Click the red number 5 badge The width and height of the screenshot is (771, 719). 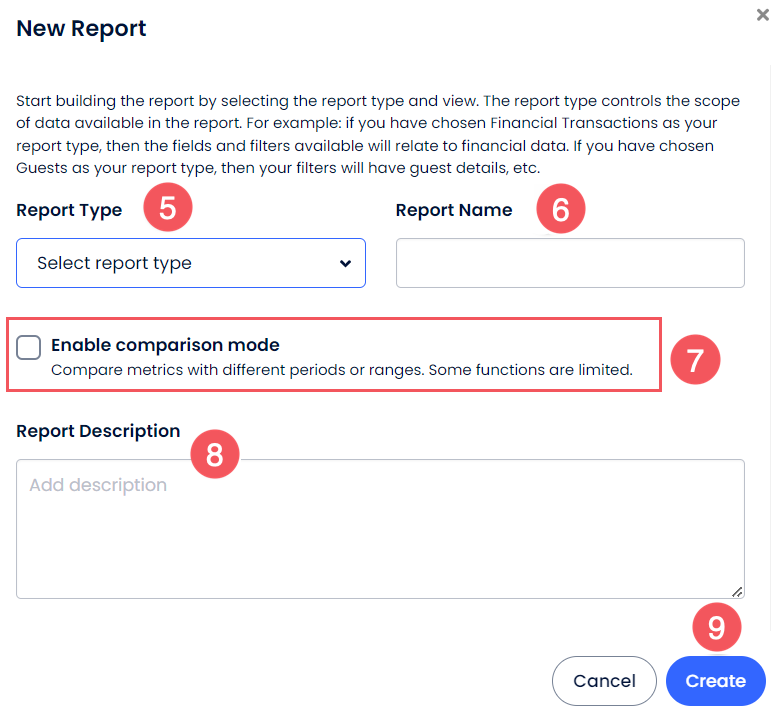click(167, 211)
